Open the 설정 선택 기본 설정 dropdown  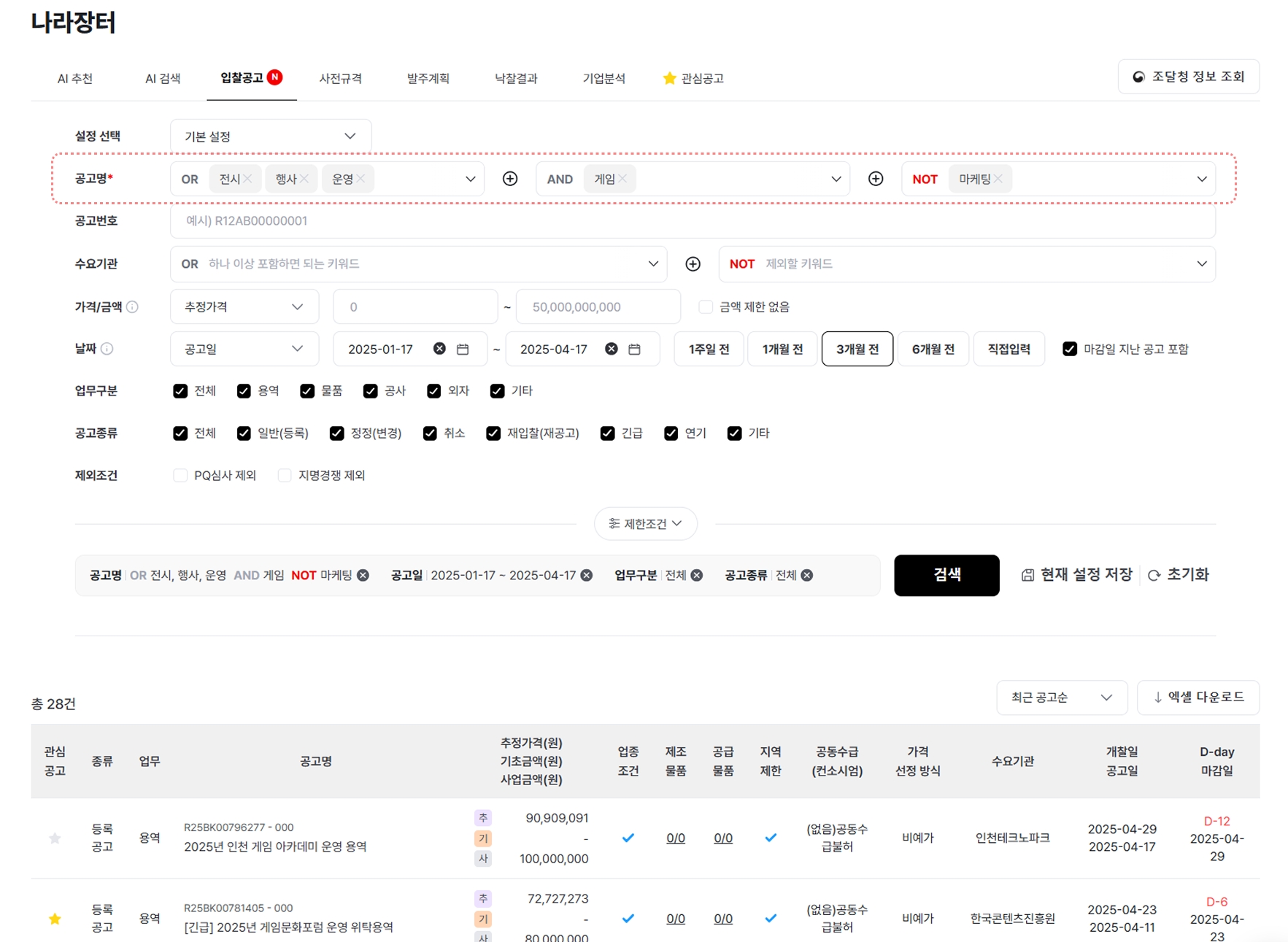271,136
